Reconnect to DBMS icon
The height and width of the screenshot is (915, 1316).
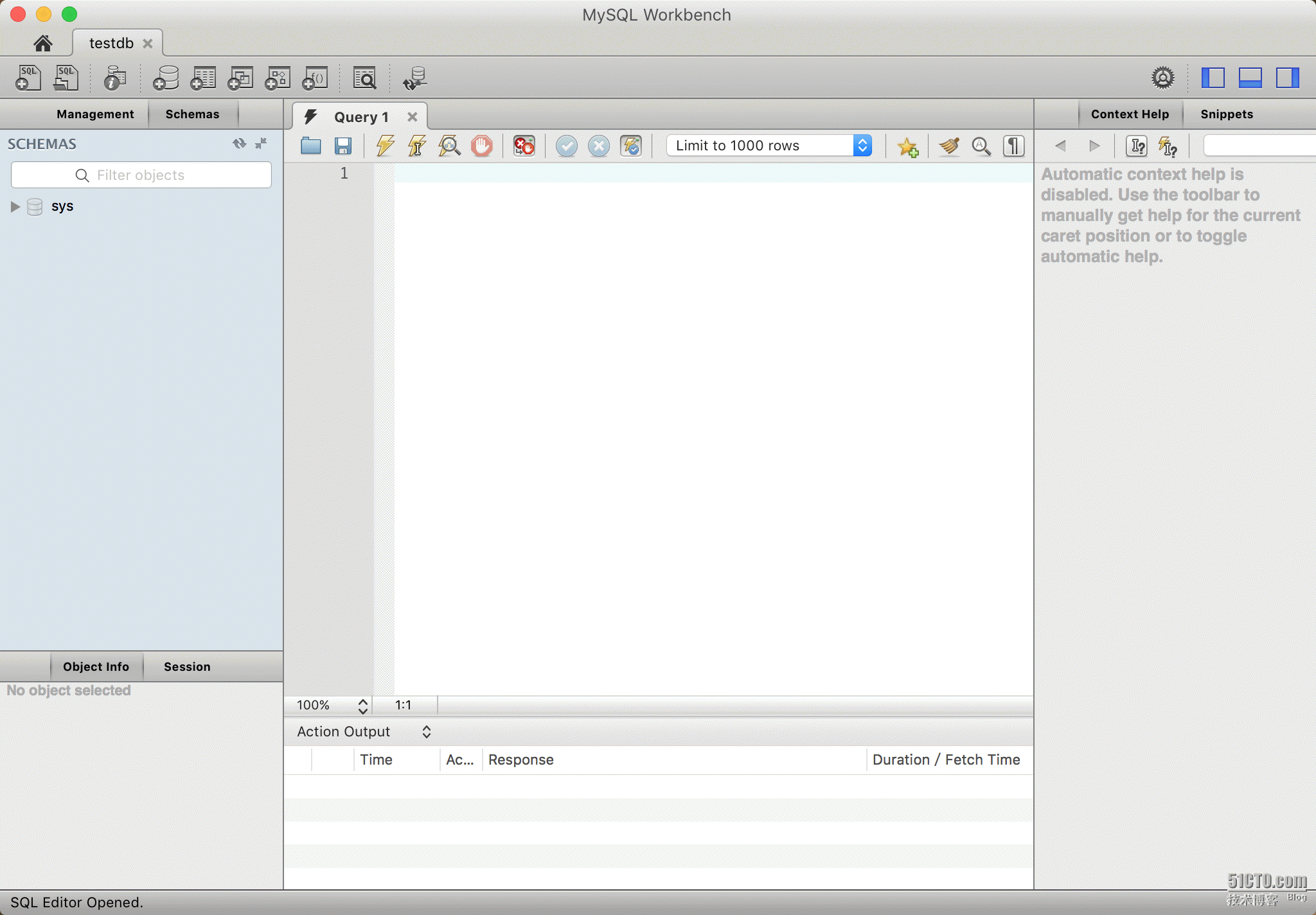pyautogui.click(x=414, y=78)
